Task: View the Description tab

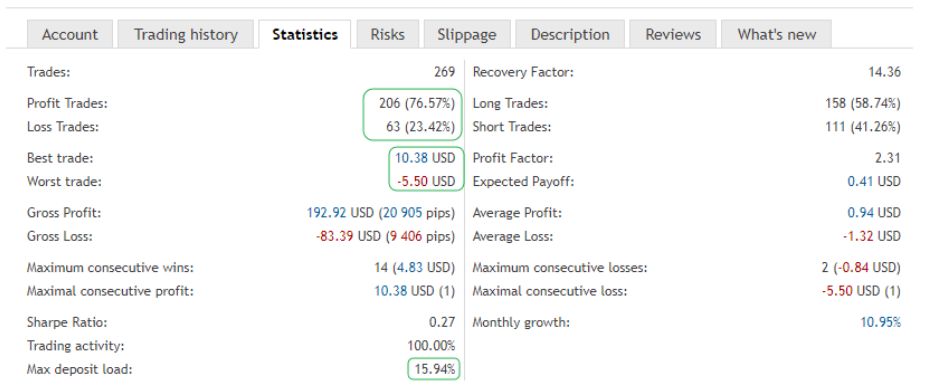Action: (570, 35)
